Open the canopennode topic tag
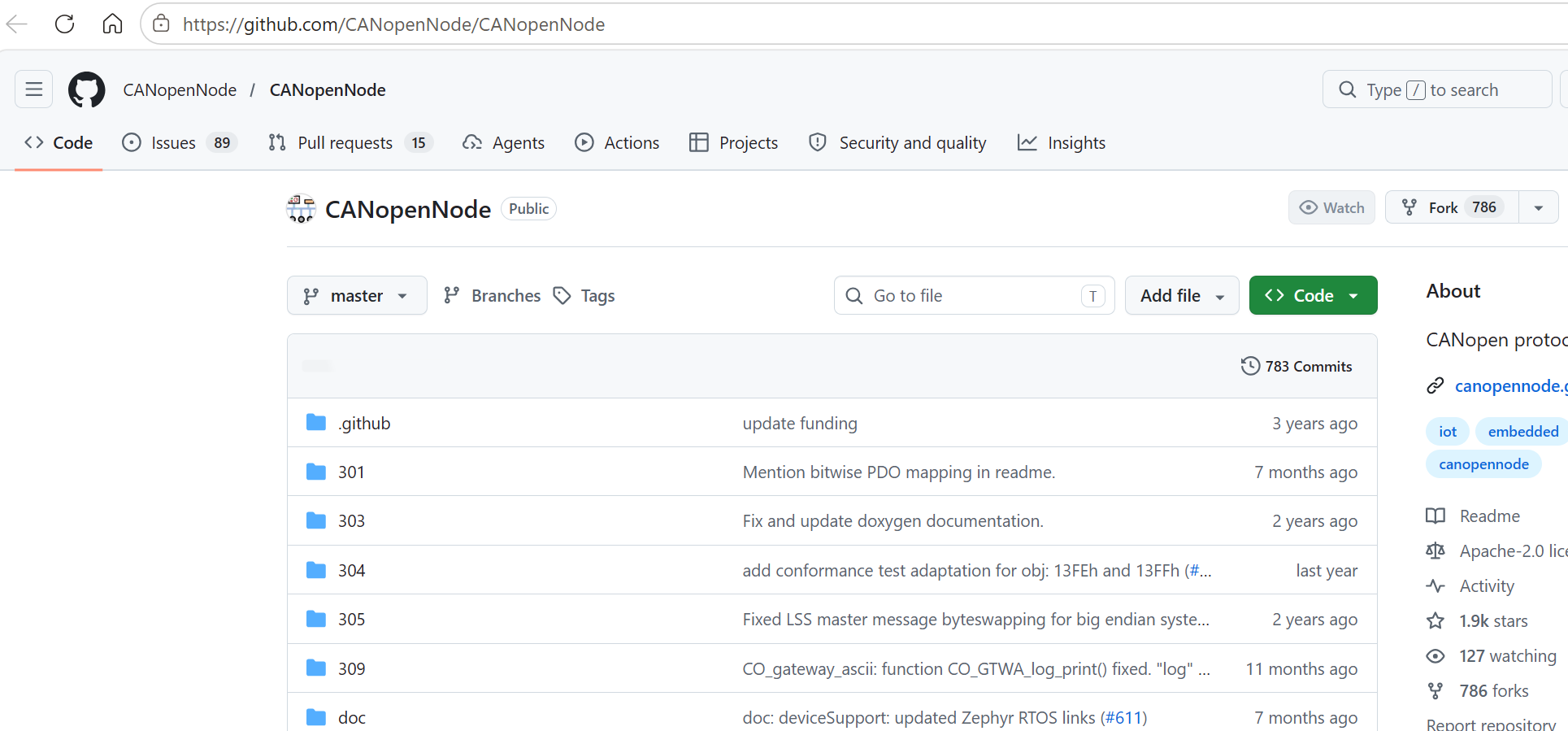 pyautogui.click(x=1483, y=463)
